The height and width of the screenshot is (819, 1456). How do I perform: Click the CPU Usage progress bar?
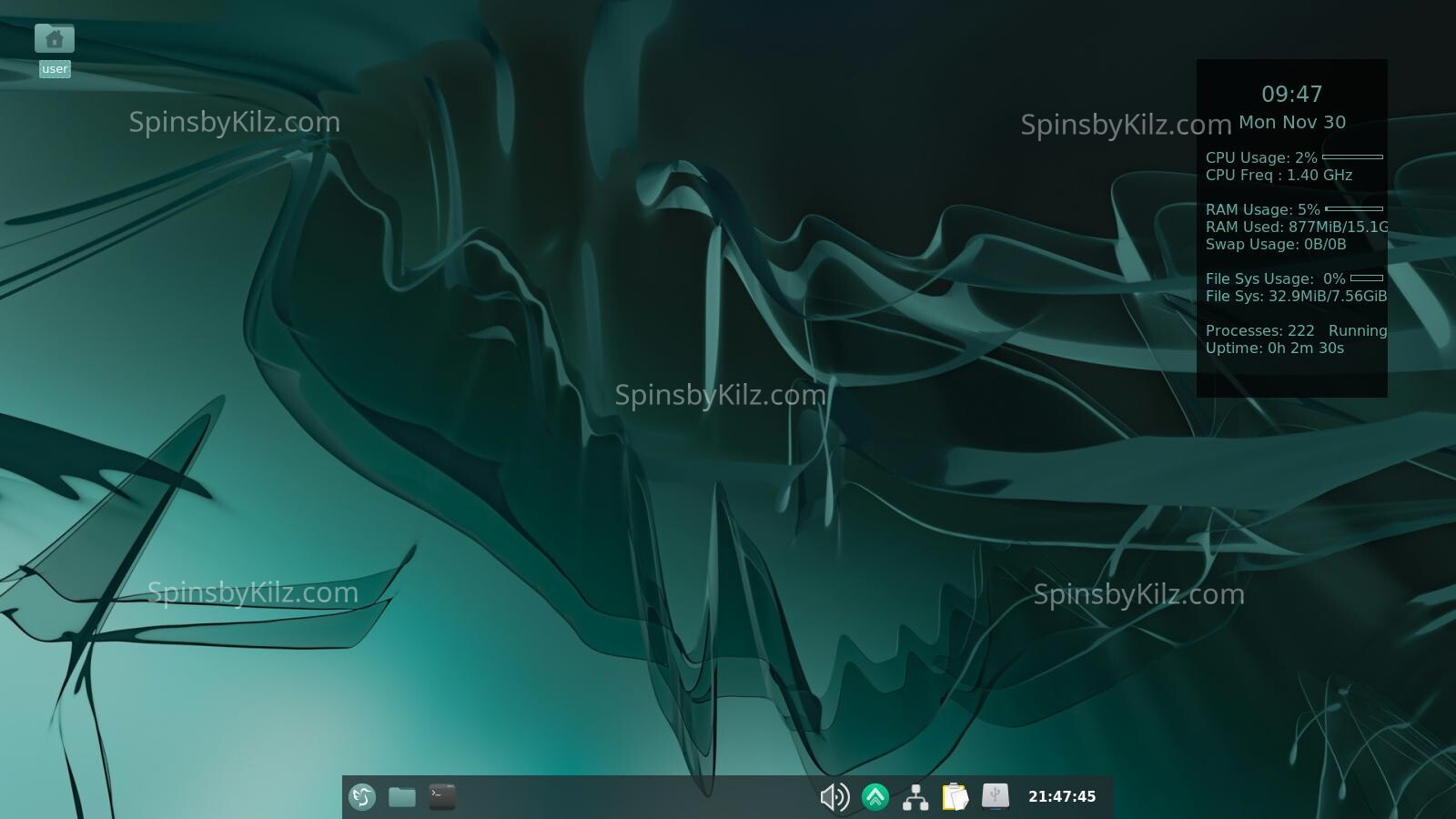pyautogui.click(x=1352, y=157)
